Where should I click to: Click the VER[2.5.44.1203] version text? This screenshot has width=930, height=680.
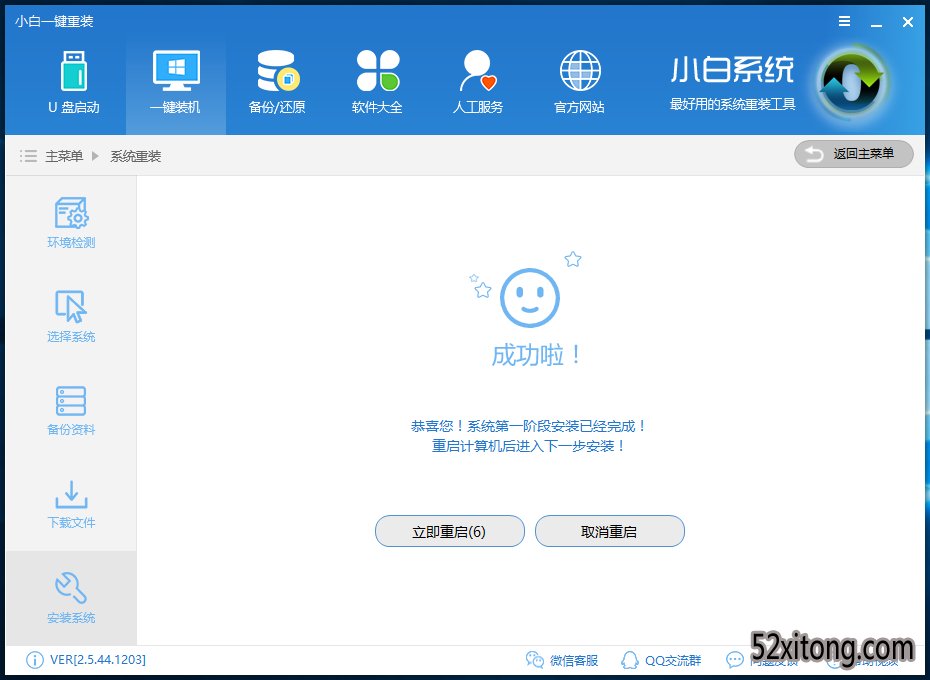point(98,660)
